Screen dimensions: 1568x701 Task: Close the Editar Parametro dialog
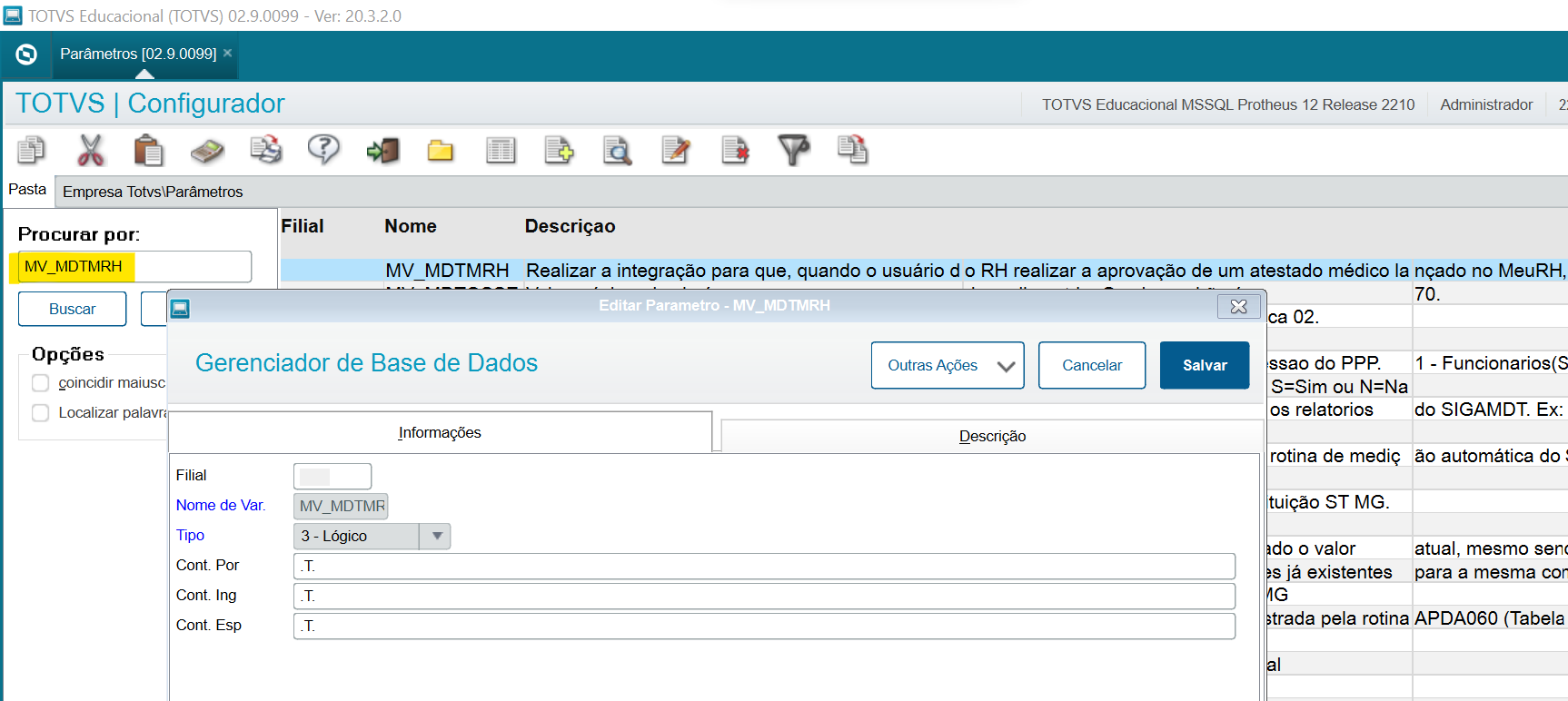1238,307
